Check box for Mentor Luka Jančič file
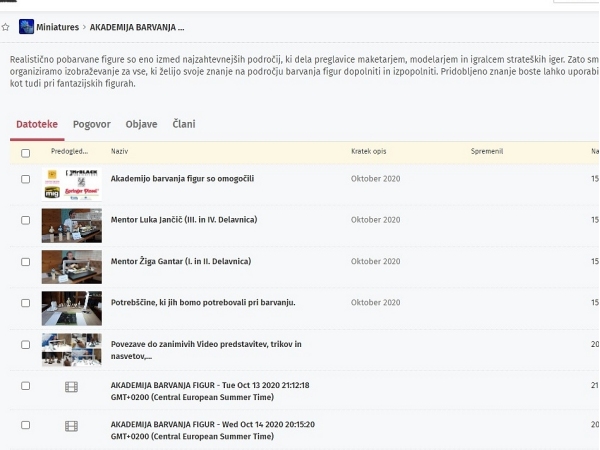600x450 pixels. click(26, 220)
